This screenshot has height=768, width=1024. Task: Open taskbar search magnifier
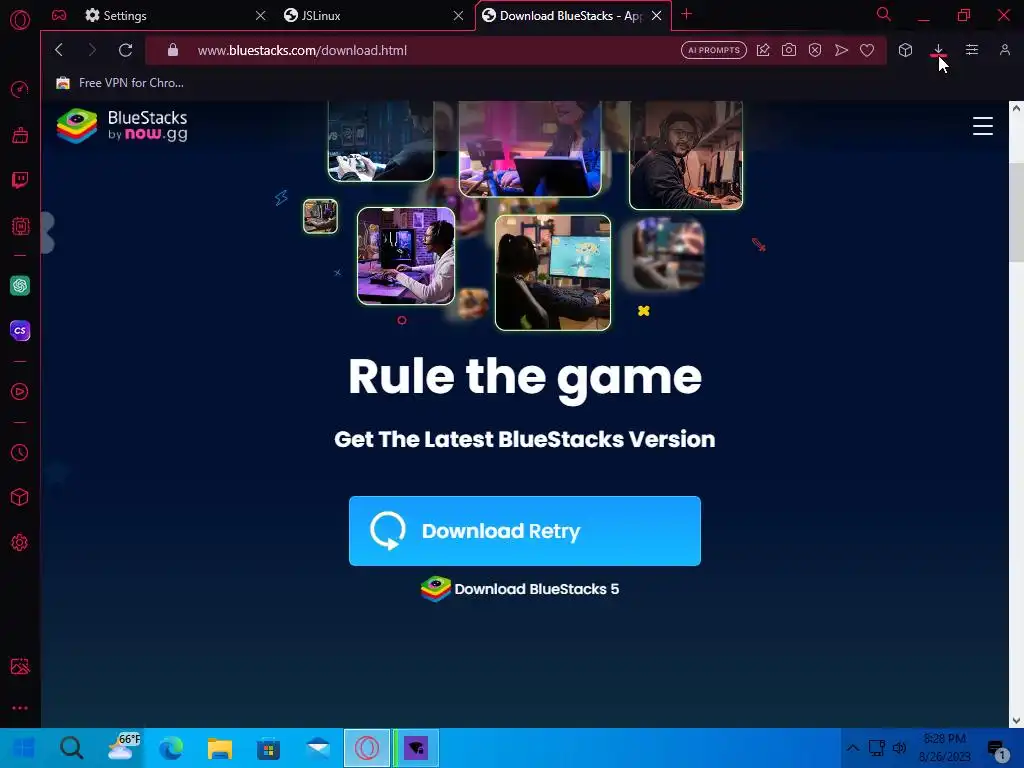72,748
